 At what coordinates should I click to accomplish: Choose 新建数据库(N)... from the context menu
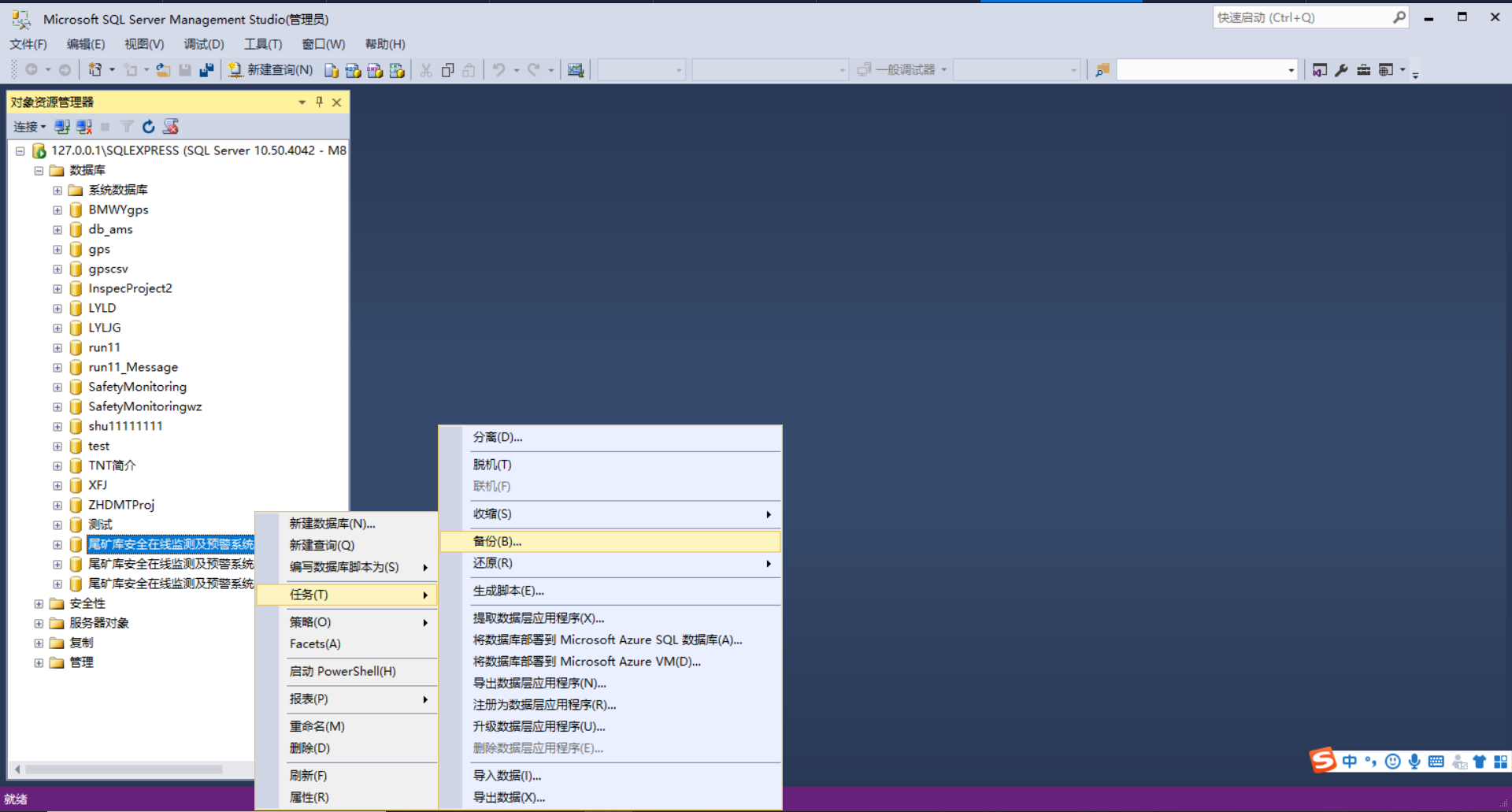346,524
